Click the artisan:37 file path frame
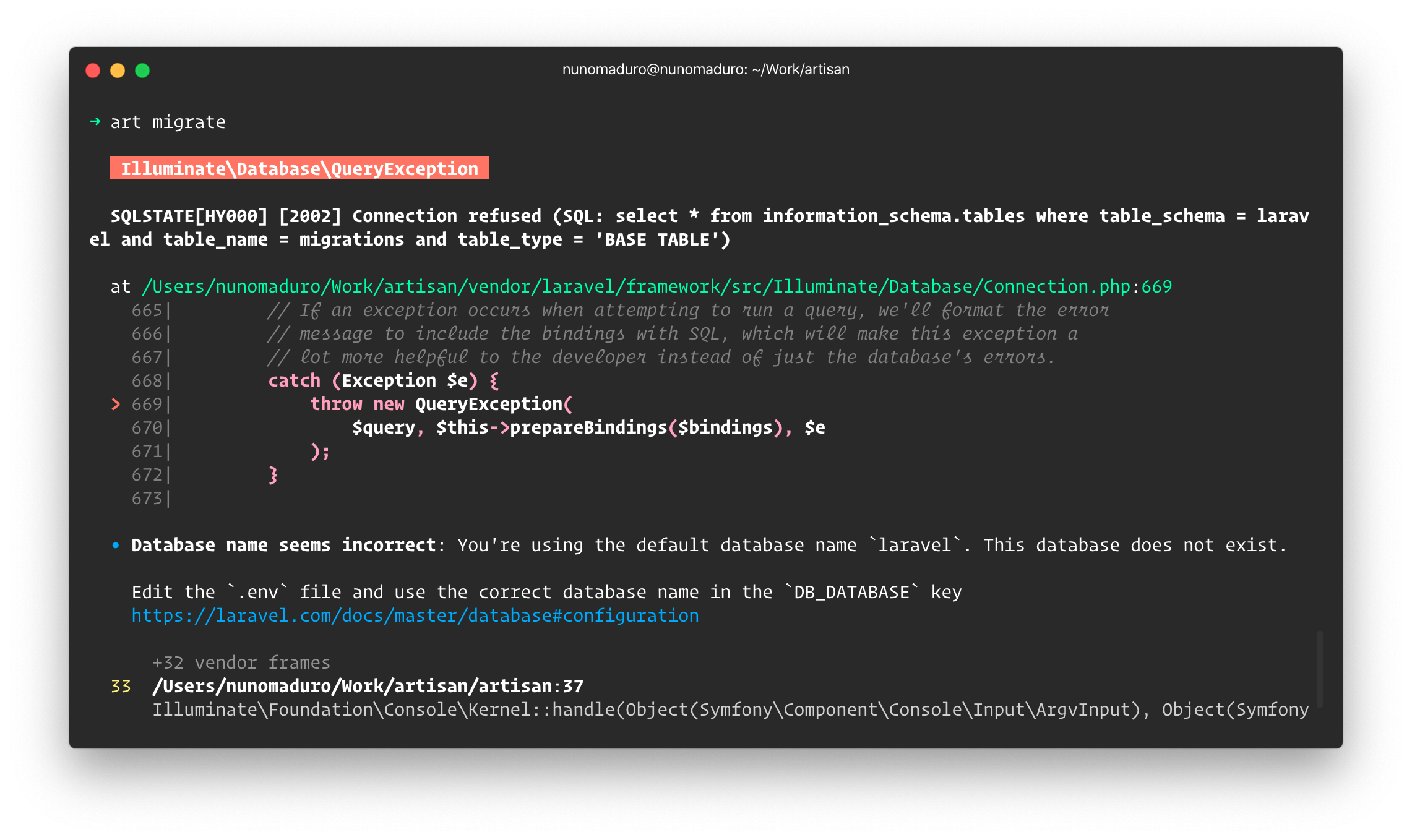Screen dimensions: 1412x840 pyautogui.click(x=368, y=687)
